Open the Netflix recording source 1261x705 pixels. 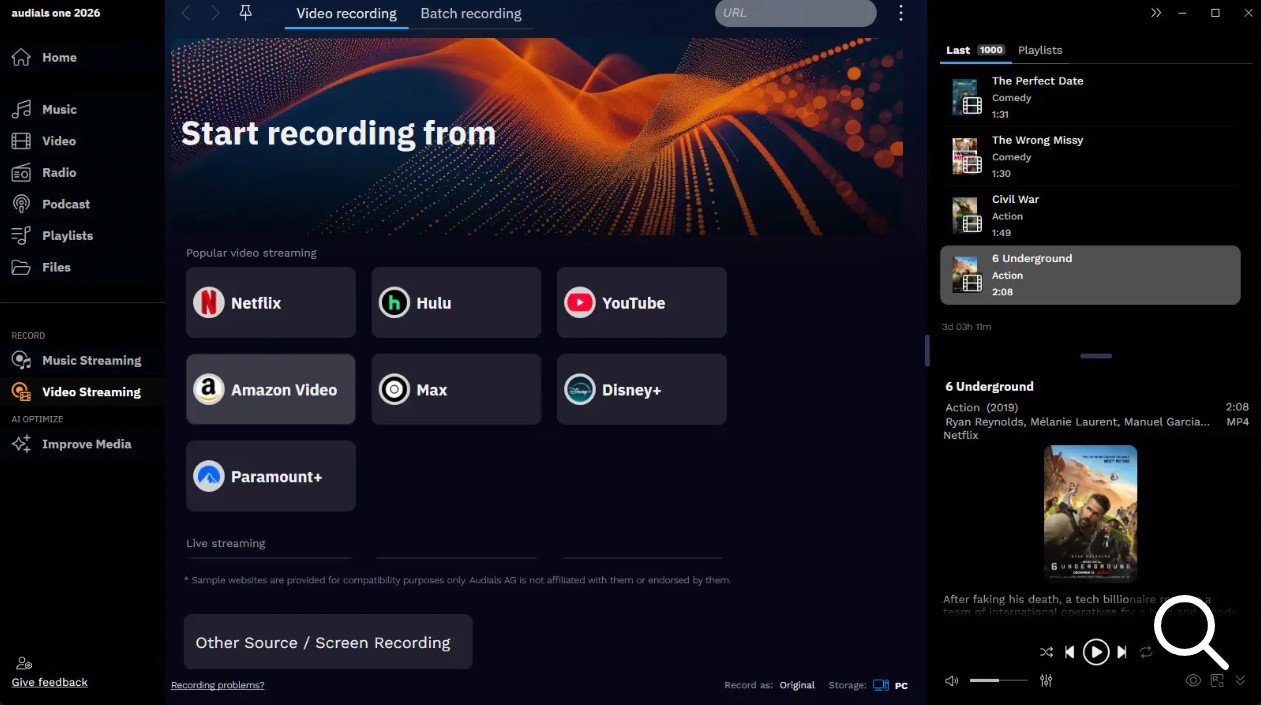[270, 303]
